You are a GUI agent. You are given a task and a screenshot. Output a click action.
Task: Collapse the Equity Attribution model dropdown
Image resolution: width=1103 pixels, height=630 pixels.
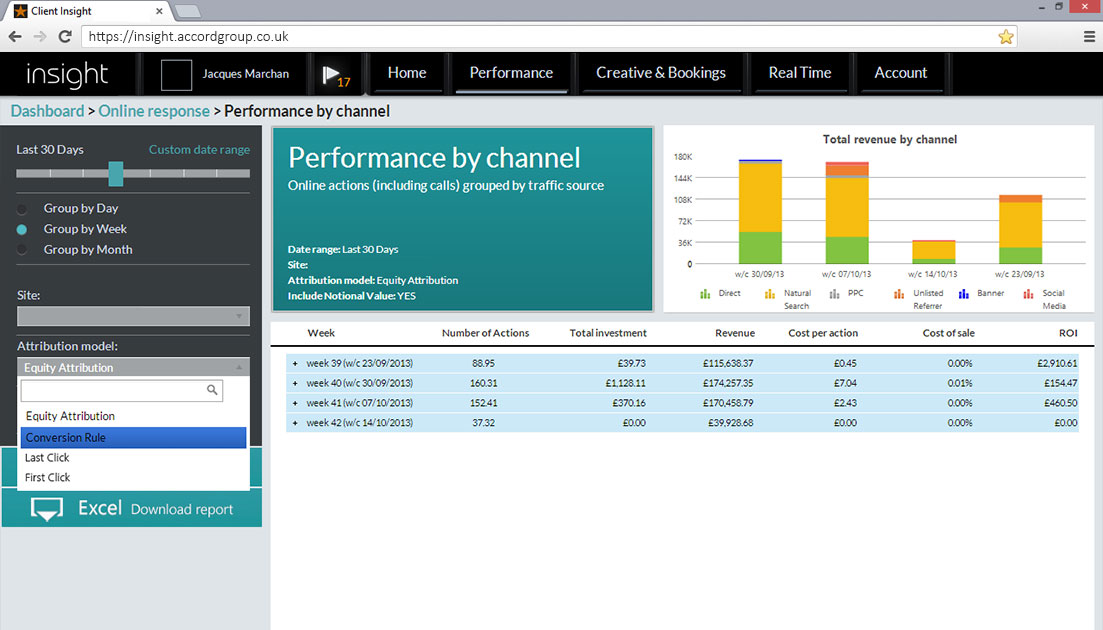pyautogui.click(x=133, y=367)
